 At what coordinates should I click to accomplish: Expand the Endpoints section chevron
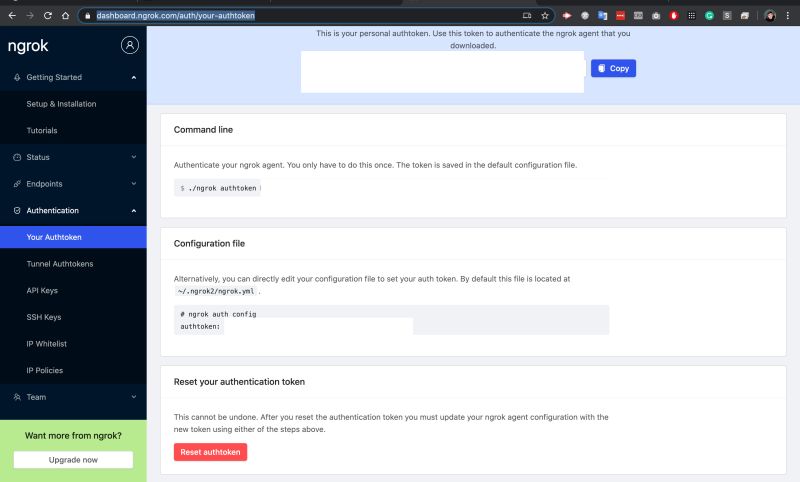pyautogui.click(x=134, y=184)
